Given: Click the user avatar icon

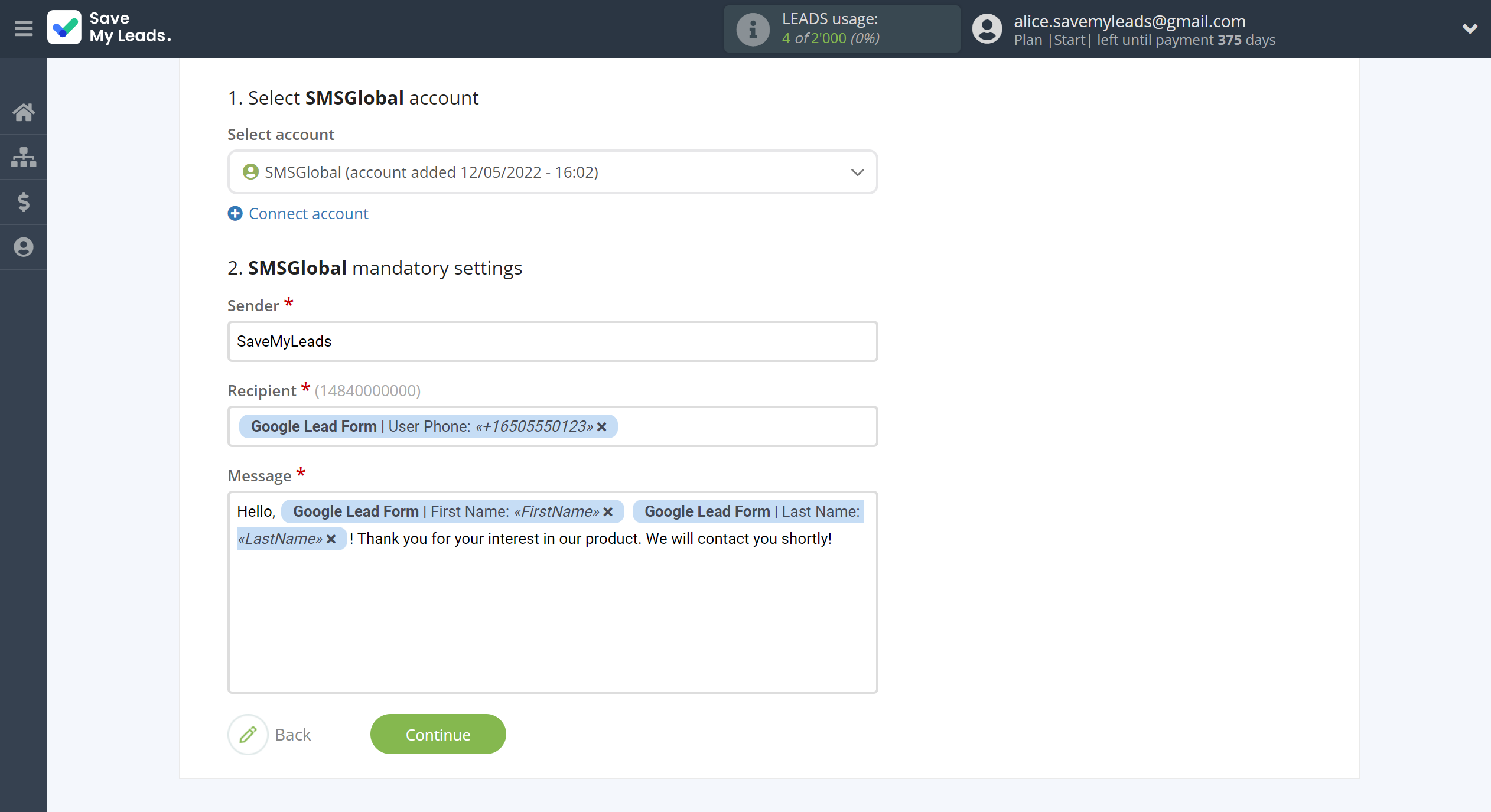Looking at the screenshot, I should point(987,29).
